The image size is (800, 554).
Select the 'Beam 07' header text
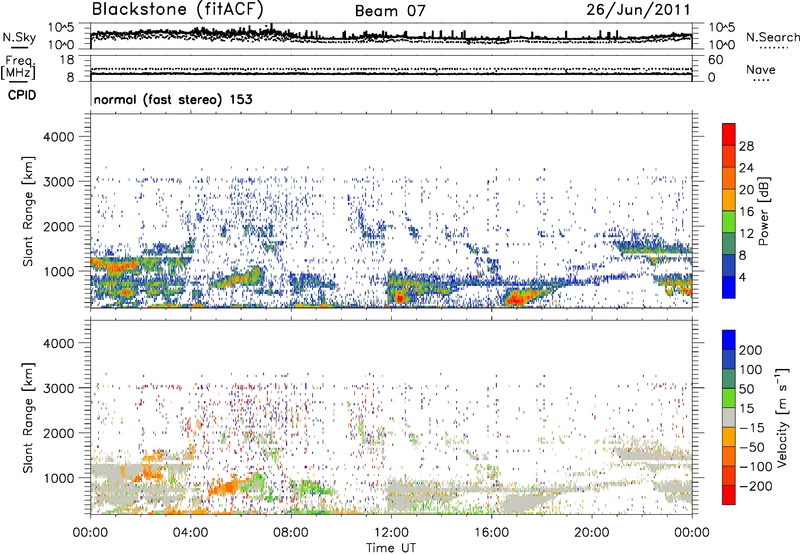[x=390, y=11]
